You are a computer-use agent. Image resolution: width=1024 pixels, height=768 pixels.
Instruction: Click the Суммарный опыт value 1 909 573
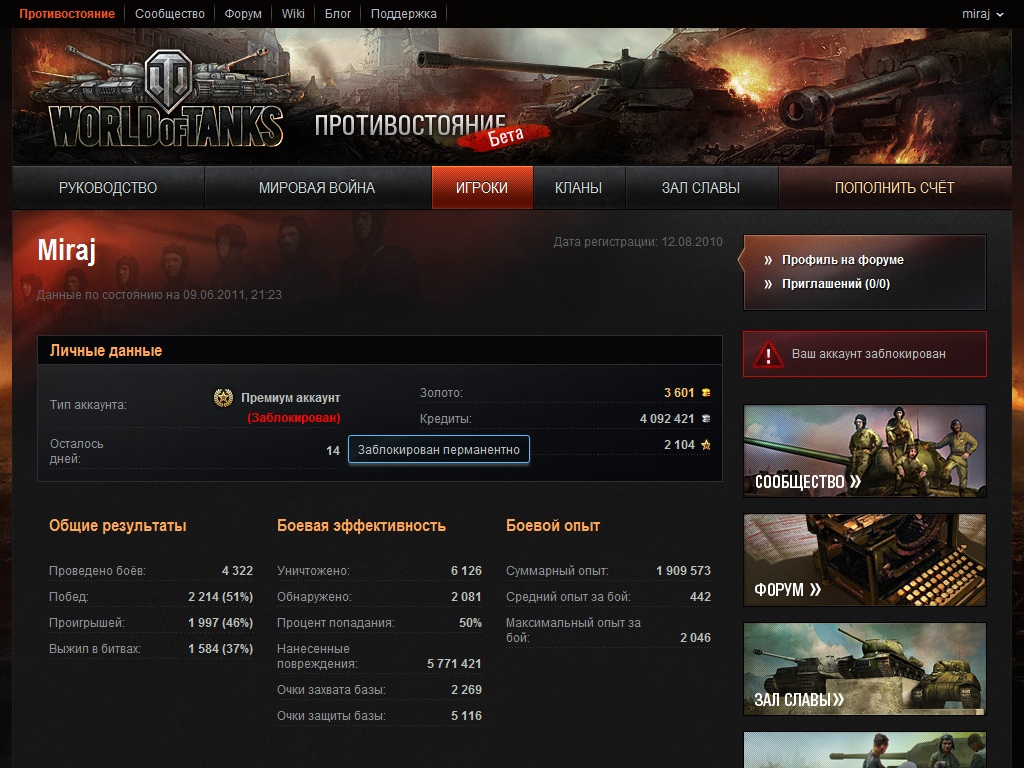[683, 571]
